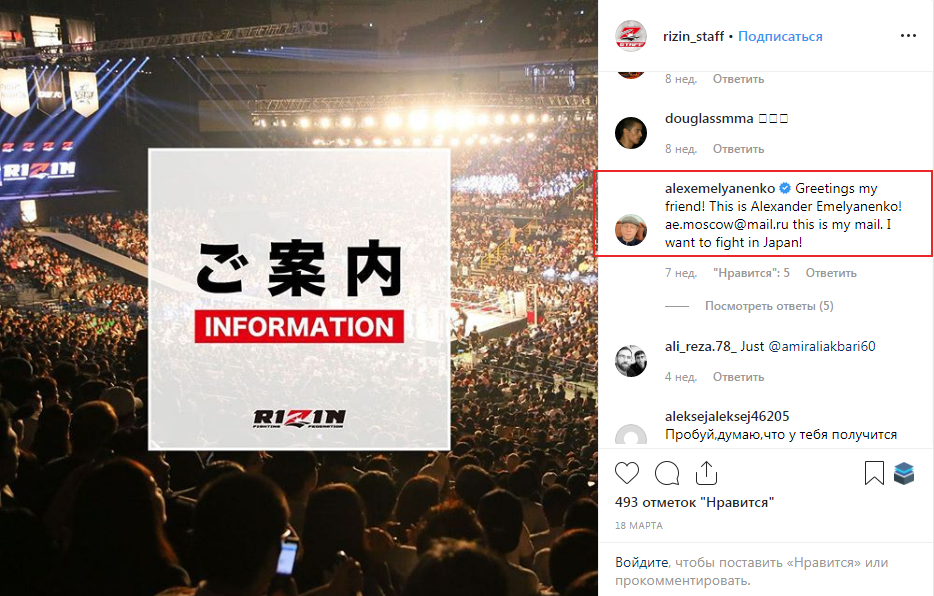Save the post with the bookmark icon
The image size is (934, 596).
(x=874, y=473)
